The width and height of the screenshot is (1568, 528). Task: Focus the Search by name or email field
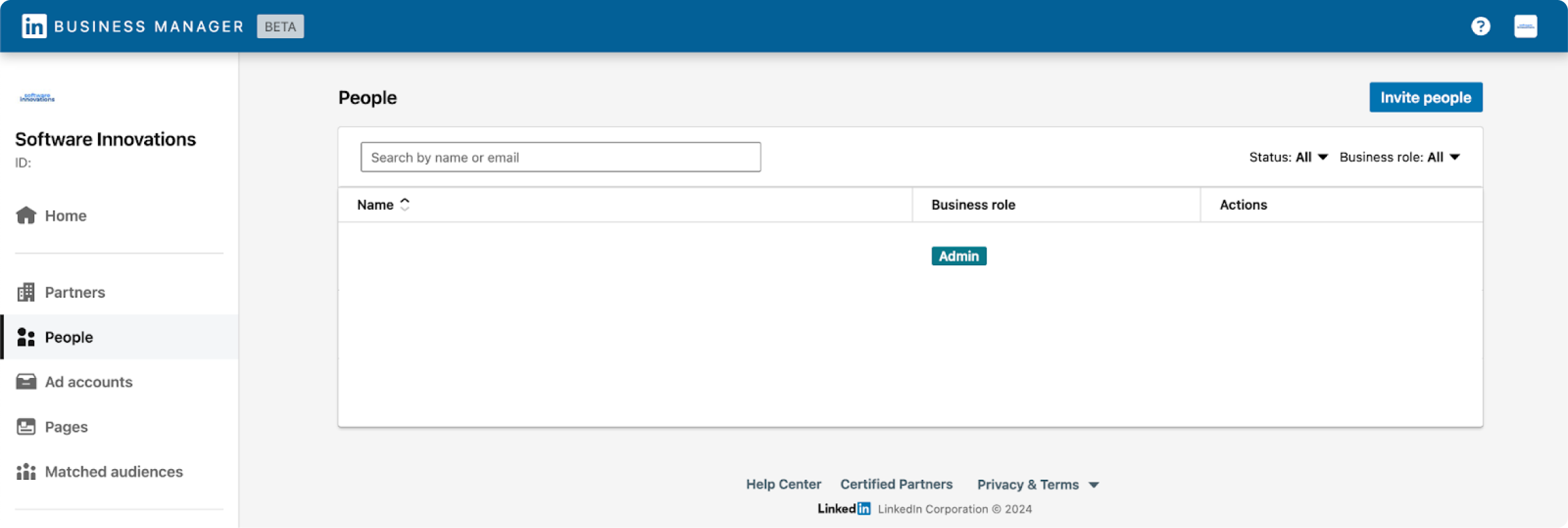[561, 157]
